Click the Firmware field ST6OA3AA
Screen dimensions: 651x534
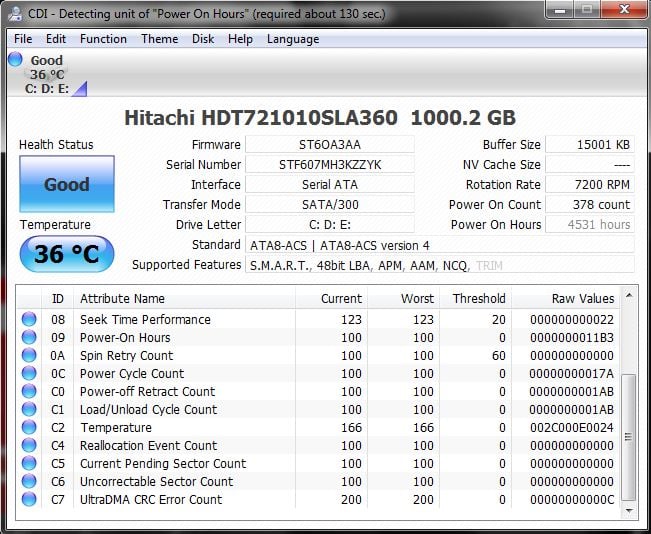coord(330,145)
